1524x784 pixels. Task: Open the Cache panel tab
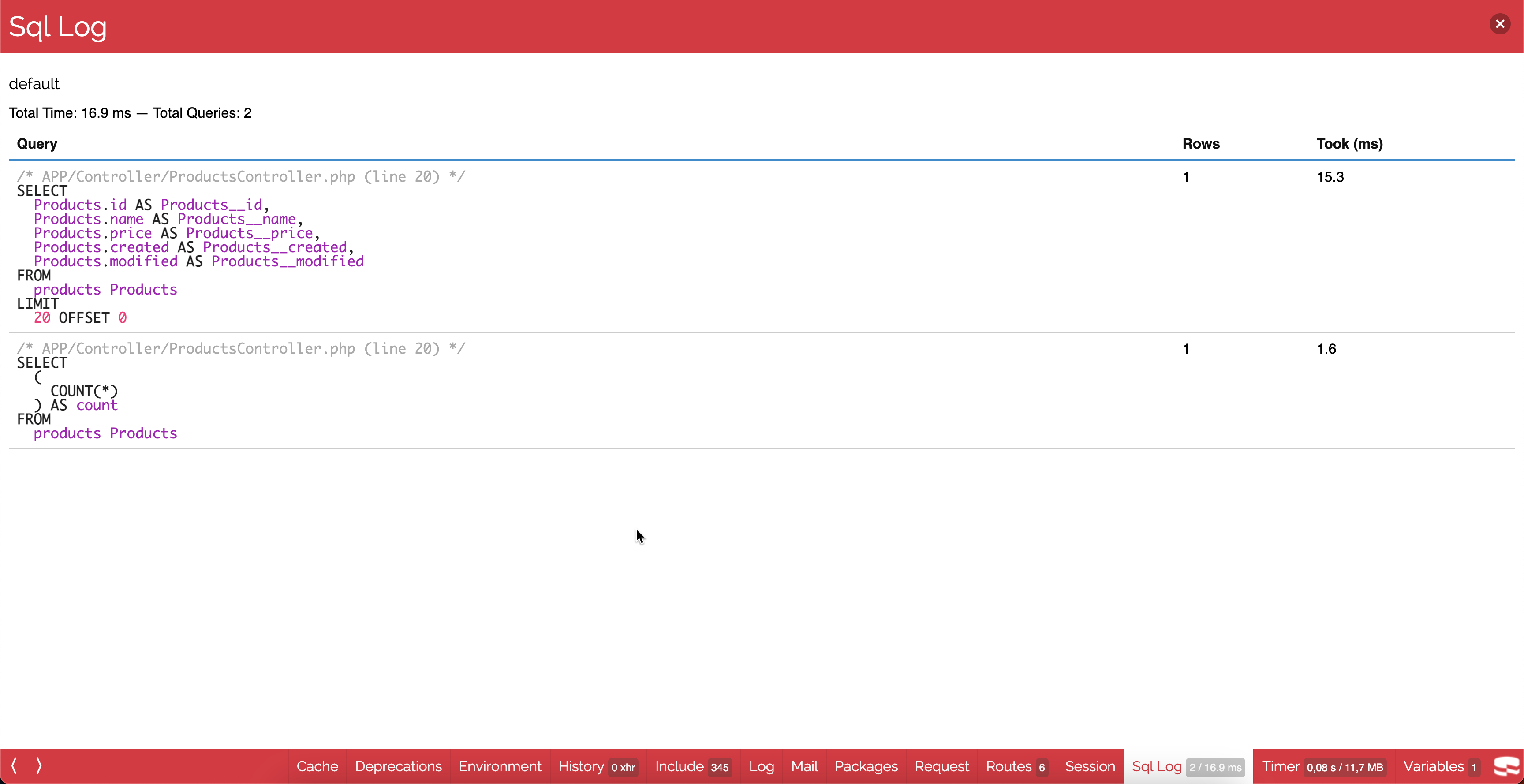pyautogui.click(x=317, y=766)
